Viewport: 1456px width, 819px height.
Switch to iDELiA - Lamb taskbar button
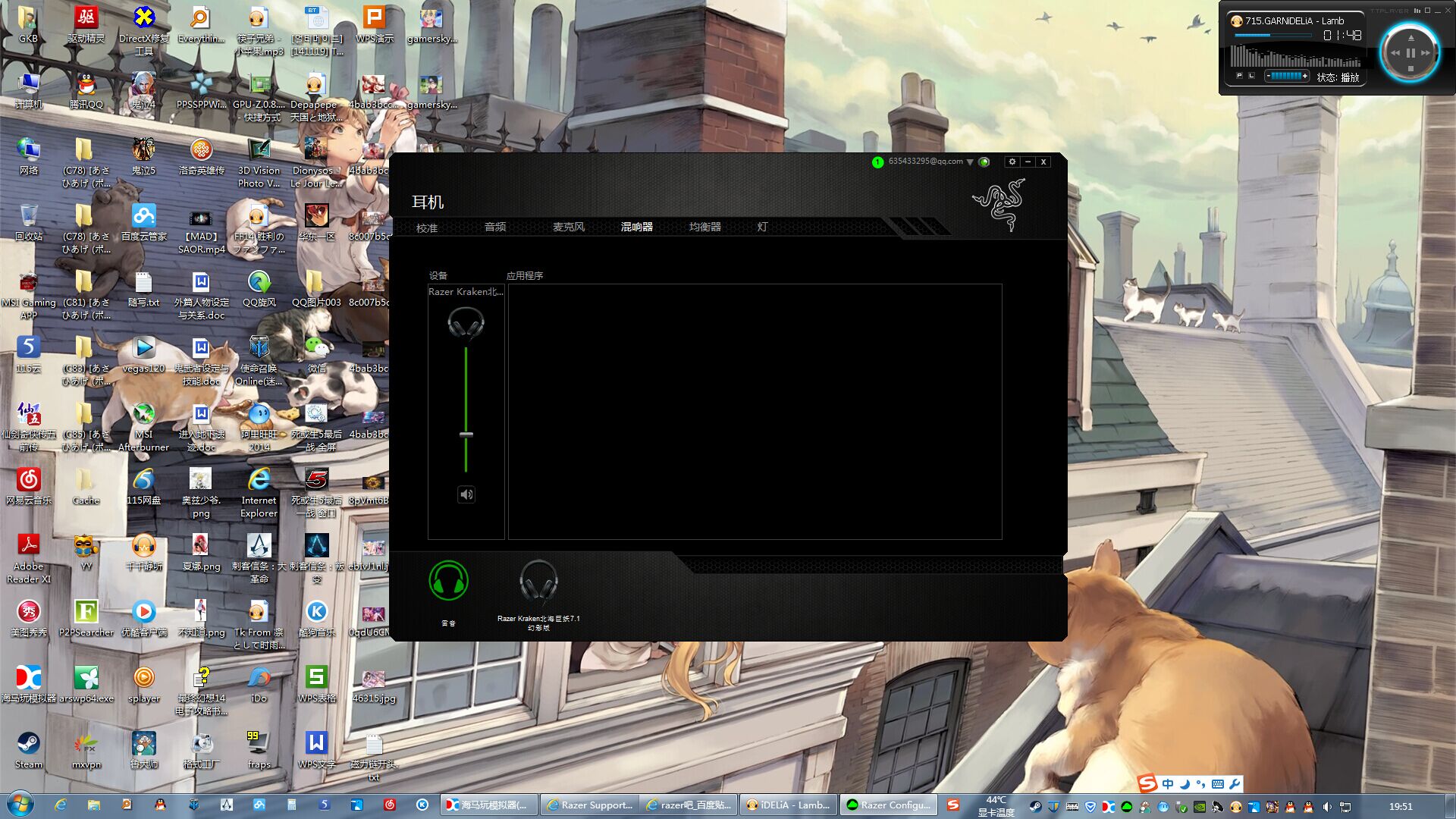789,805
